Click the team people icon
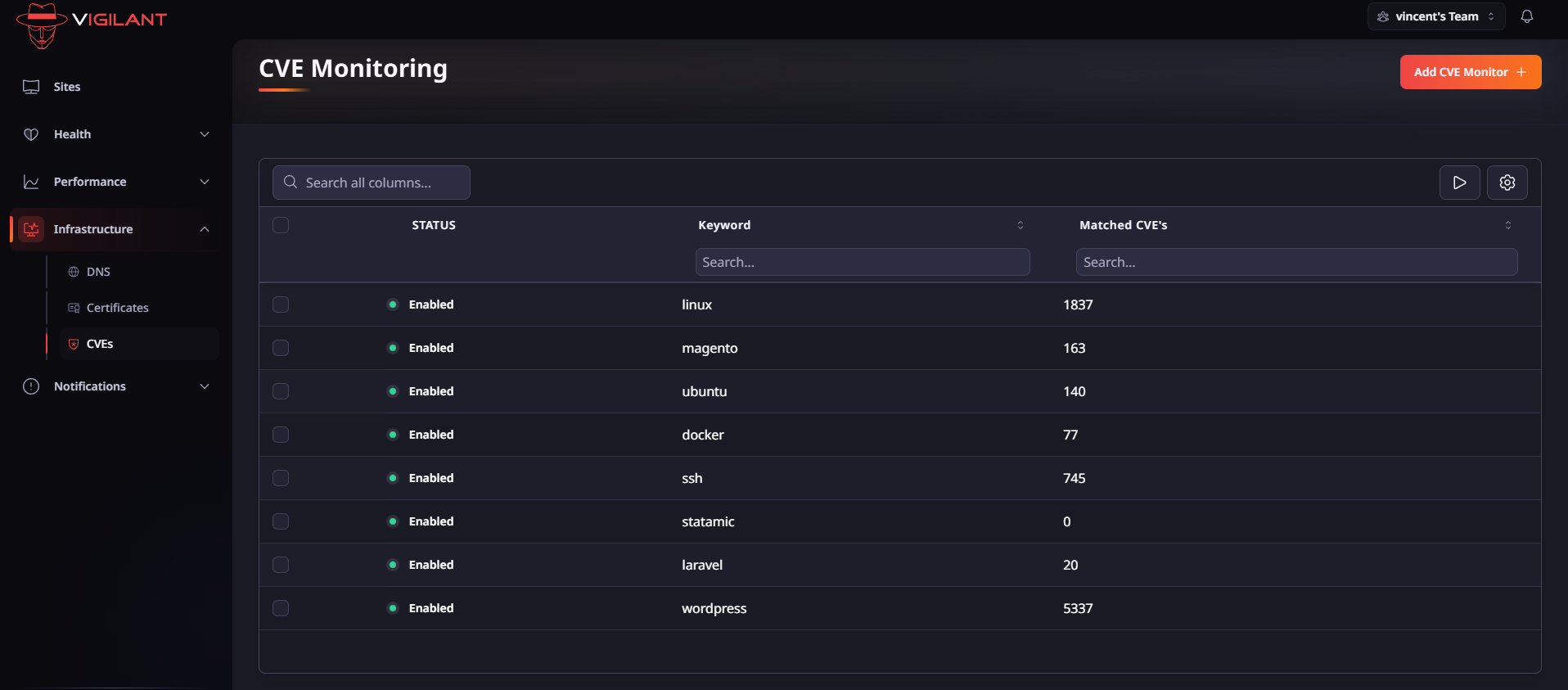1568x690 pixels. pos(1383,16)
